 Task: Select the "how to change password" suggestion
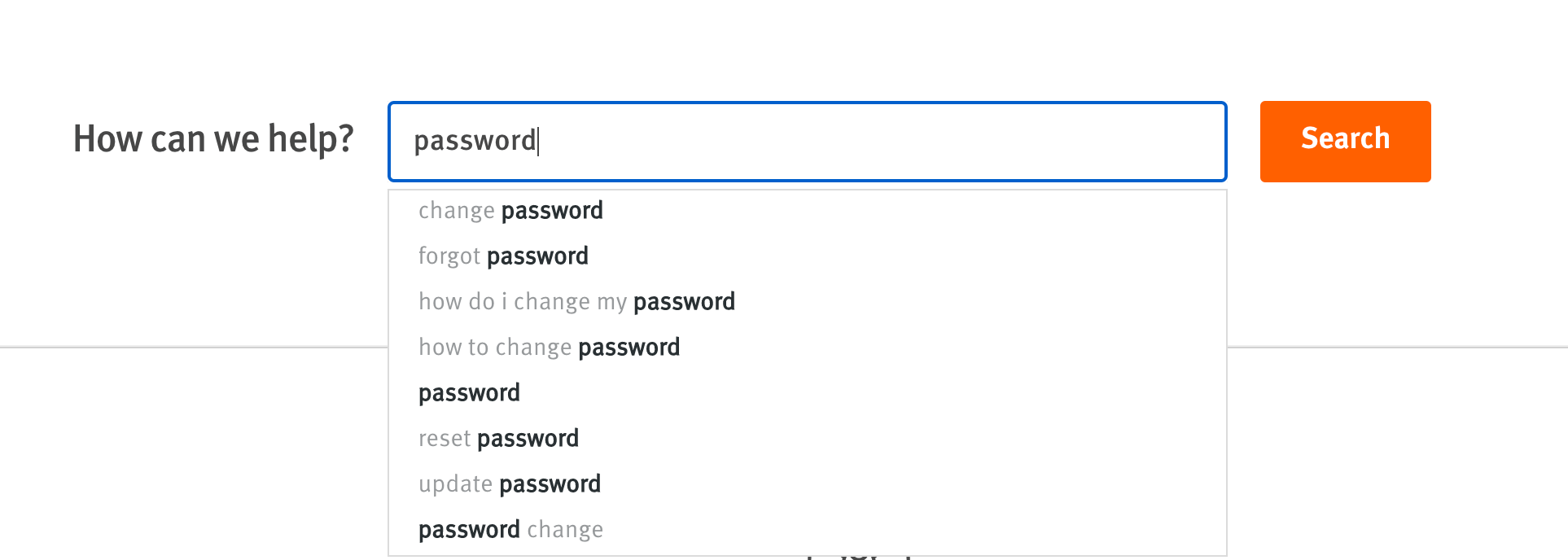549,348
